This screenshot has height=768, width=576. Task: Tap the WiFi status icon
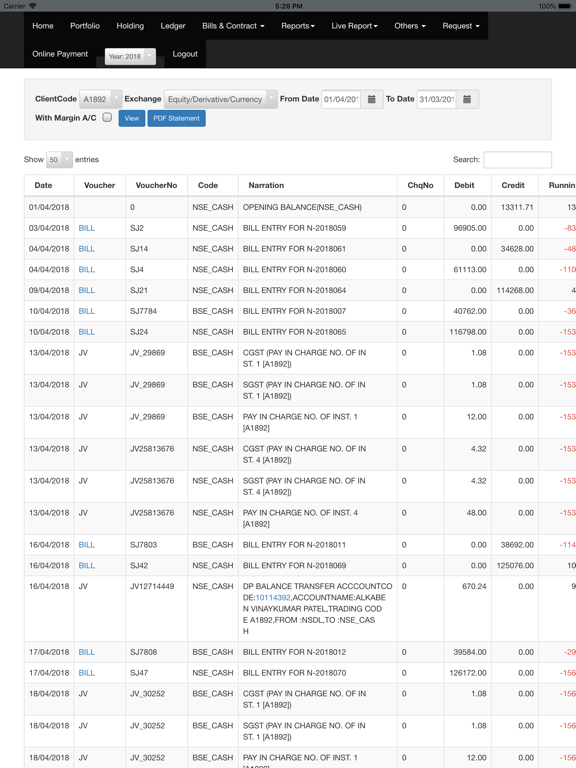33,6
